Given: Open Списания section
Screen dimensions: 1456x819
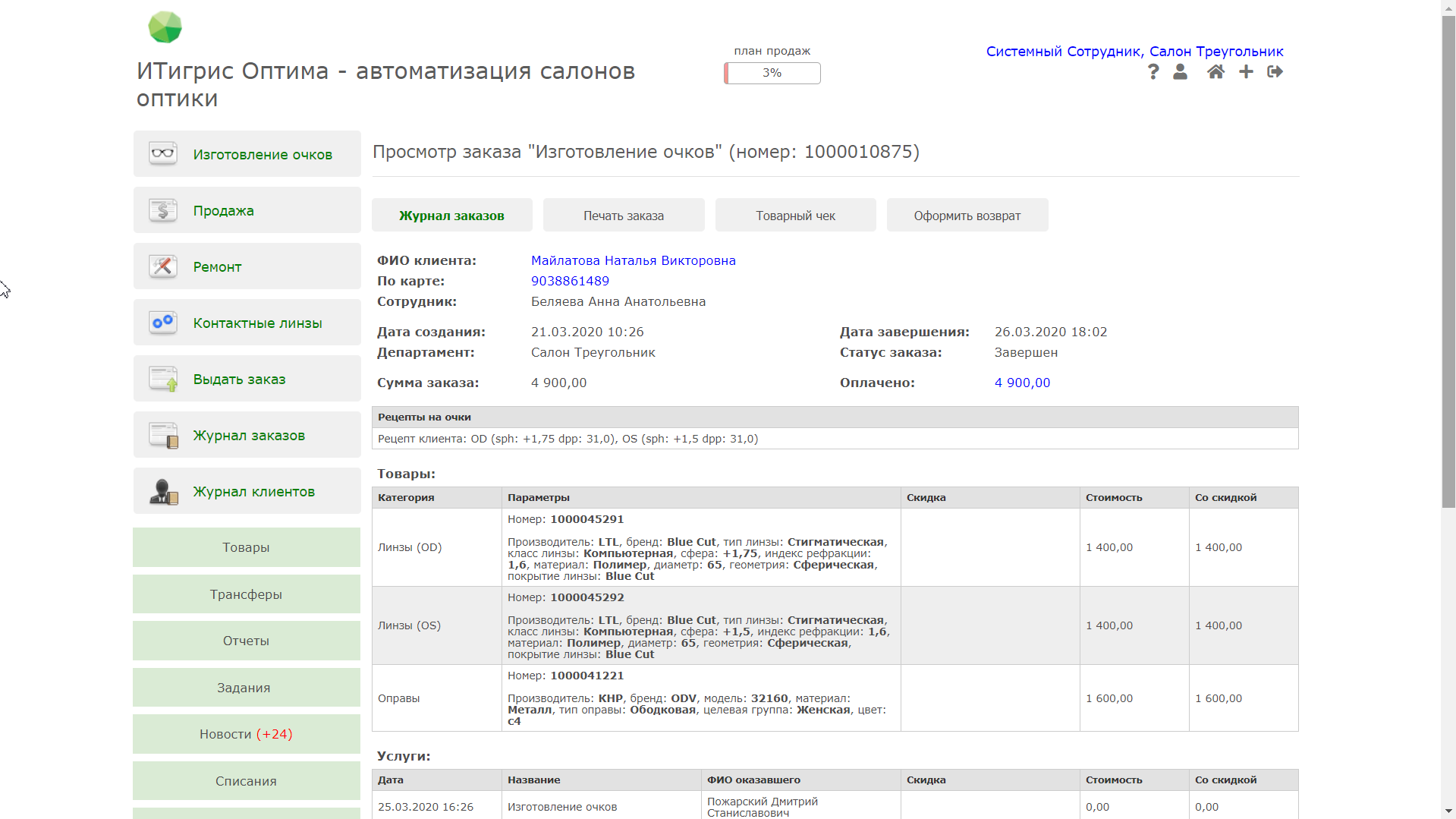Looking at the screenshot, I should point(247,781).
